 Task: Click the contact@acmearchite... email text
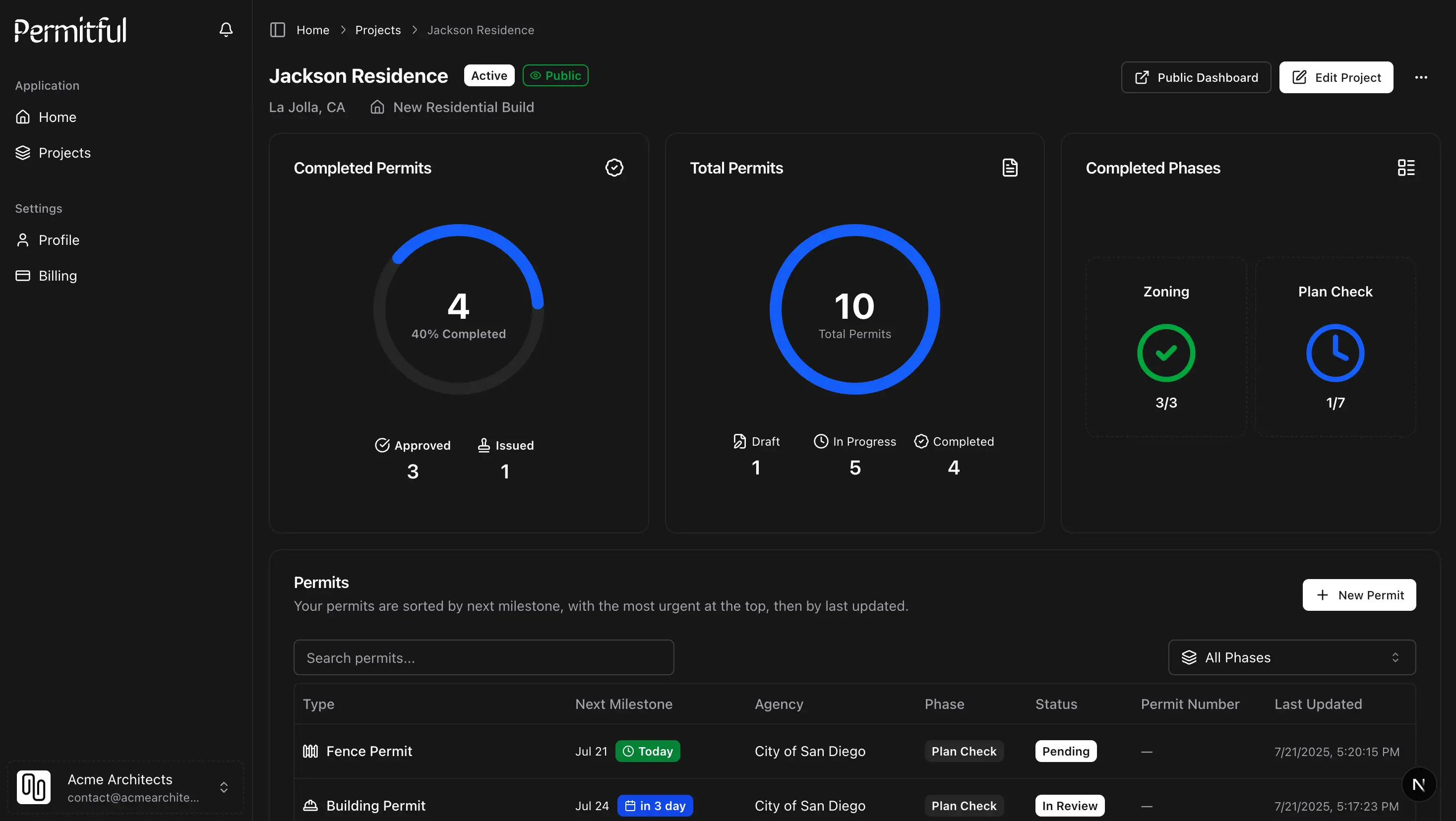pyautogui.click(x=133, y=797)
